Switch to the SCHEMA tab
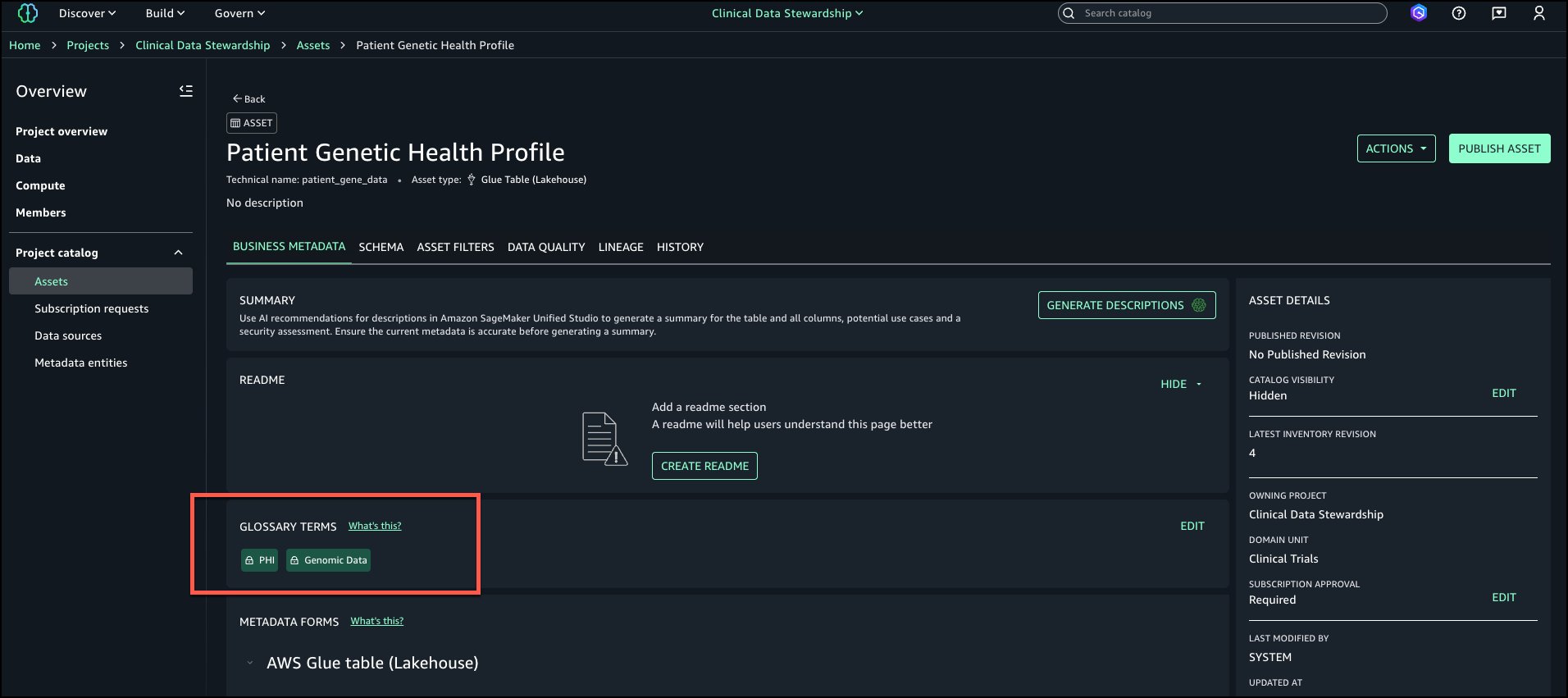The height and width of the screenshot is (698, 1568). click(381, 247)
